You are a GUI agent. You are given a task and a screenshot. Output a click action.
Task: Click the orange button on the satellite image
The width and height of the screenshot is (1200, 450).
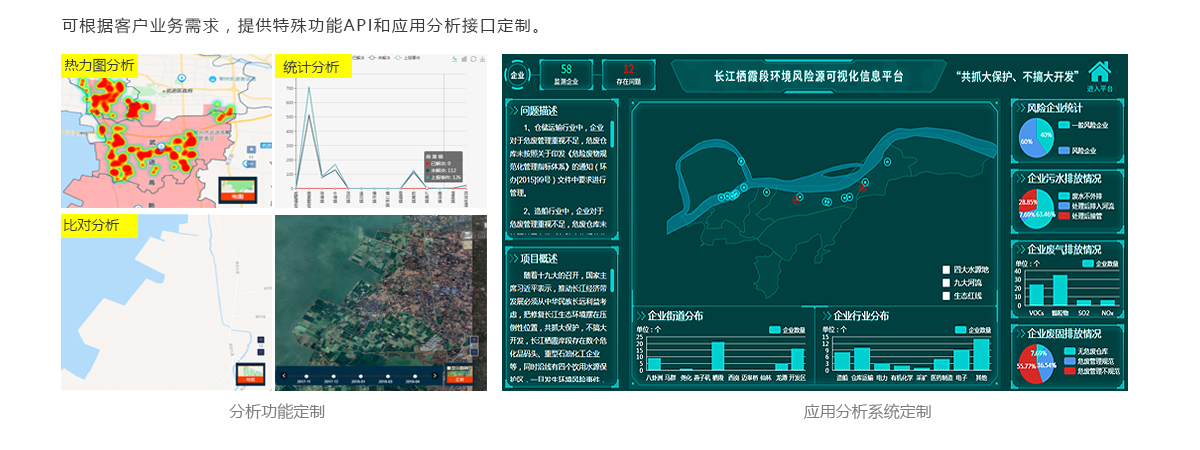point(459,379)
